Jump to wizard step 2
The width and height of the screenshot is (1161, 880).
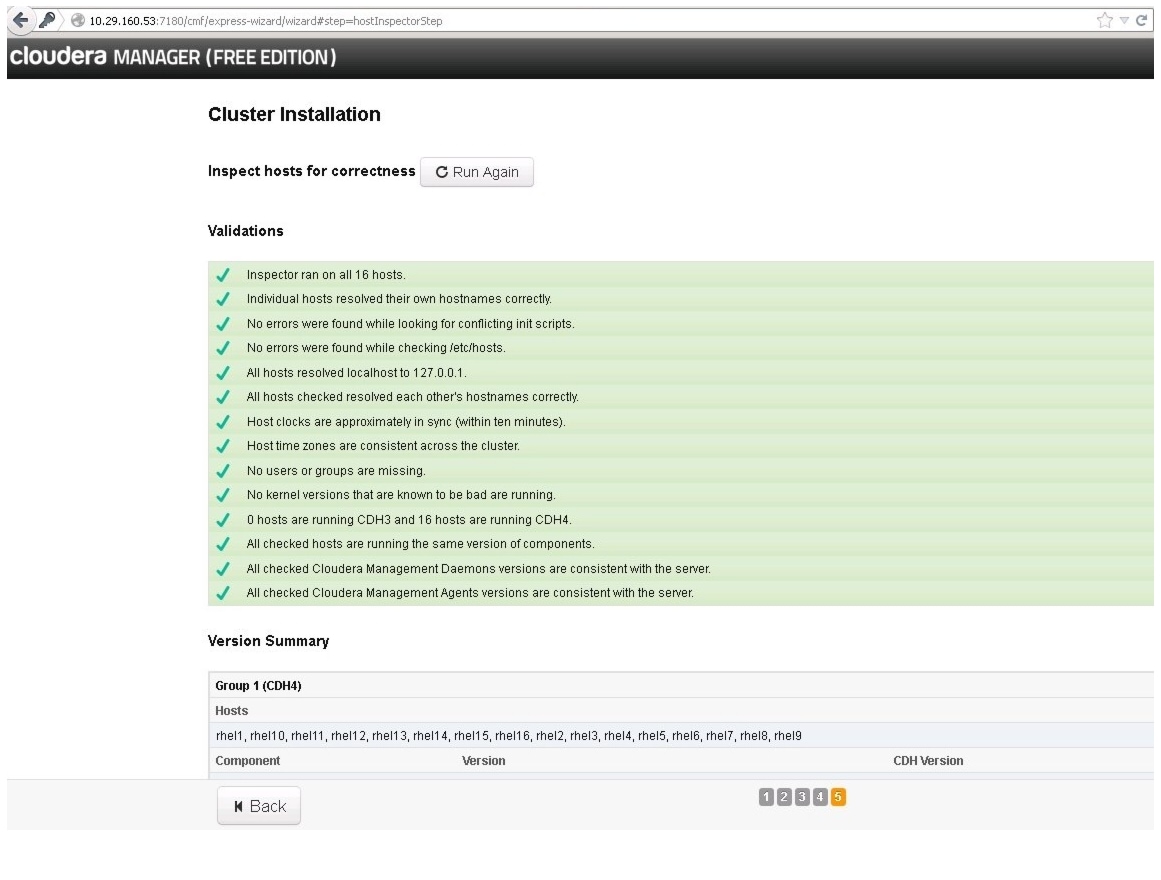(x=784, y=797)
